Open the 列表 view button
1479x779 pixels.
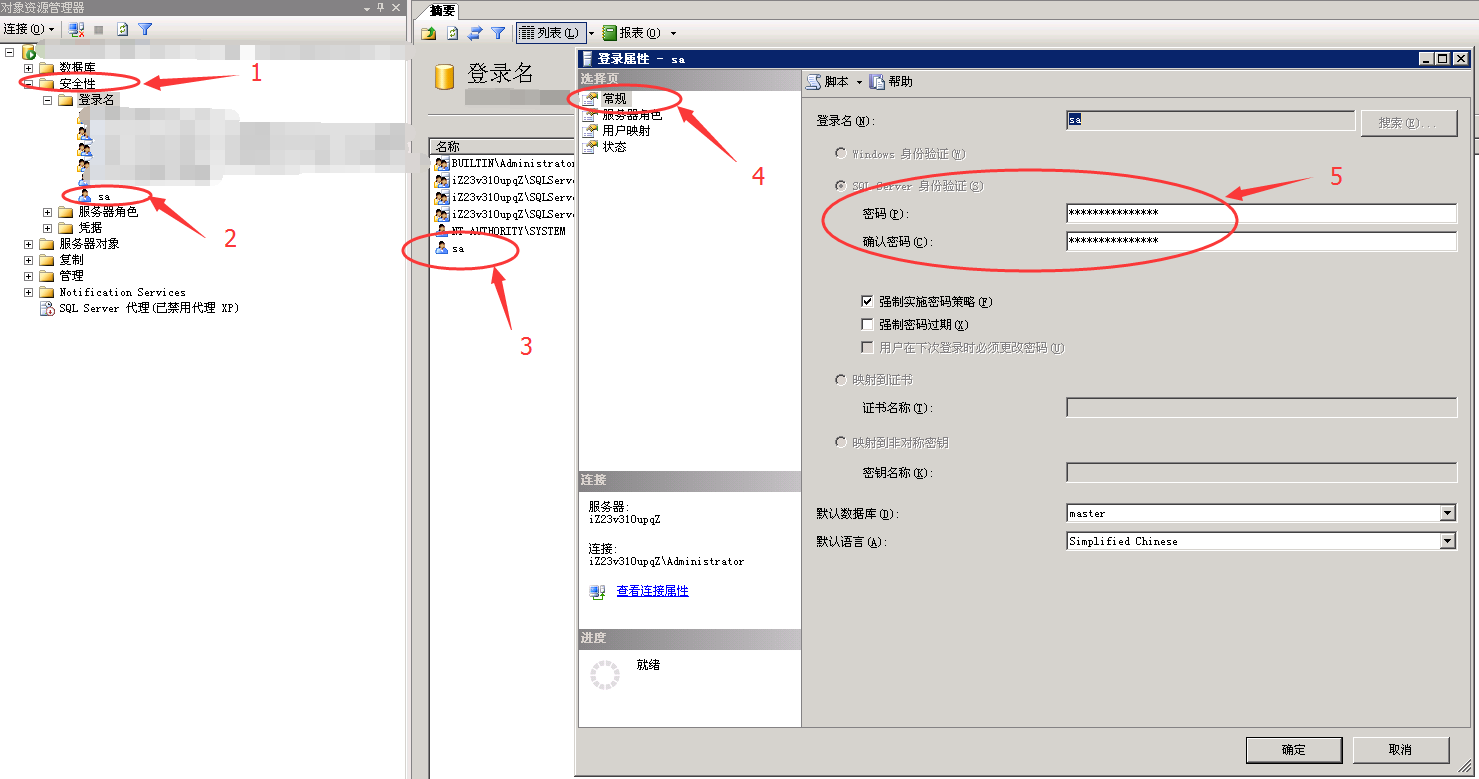pyautogui.click(x=550, y=33)
